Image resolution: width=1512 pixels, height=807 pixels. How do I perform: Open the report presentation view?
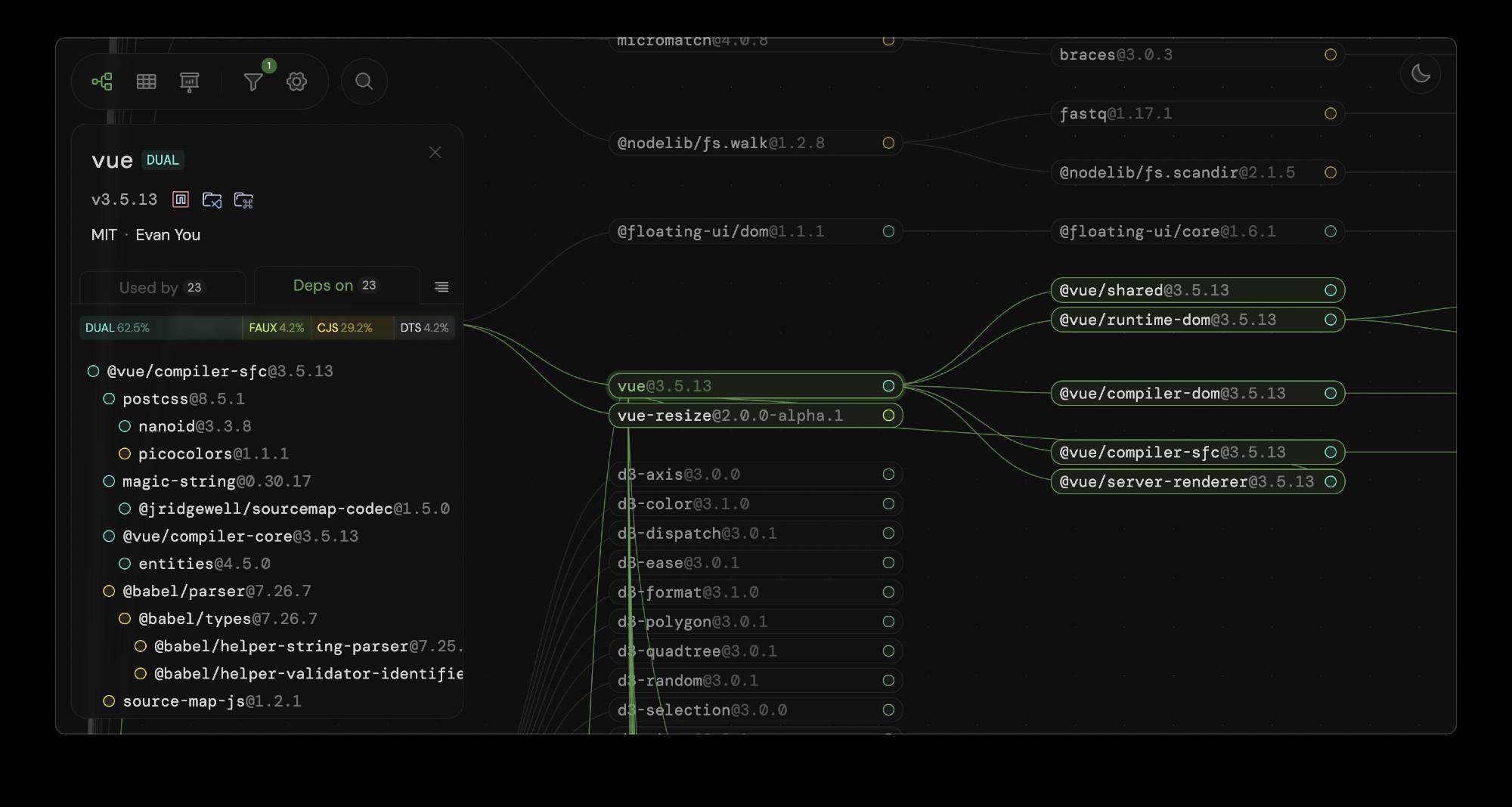(x=189, y=82)
